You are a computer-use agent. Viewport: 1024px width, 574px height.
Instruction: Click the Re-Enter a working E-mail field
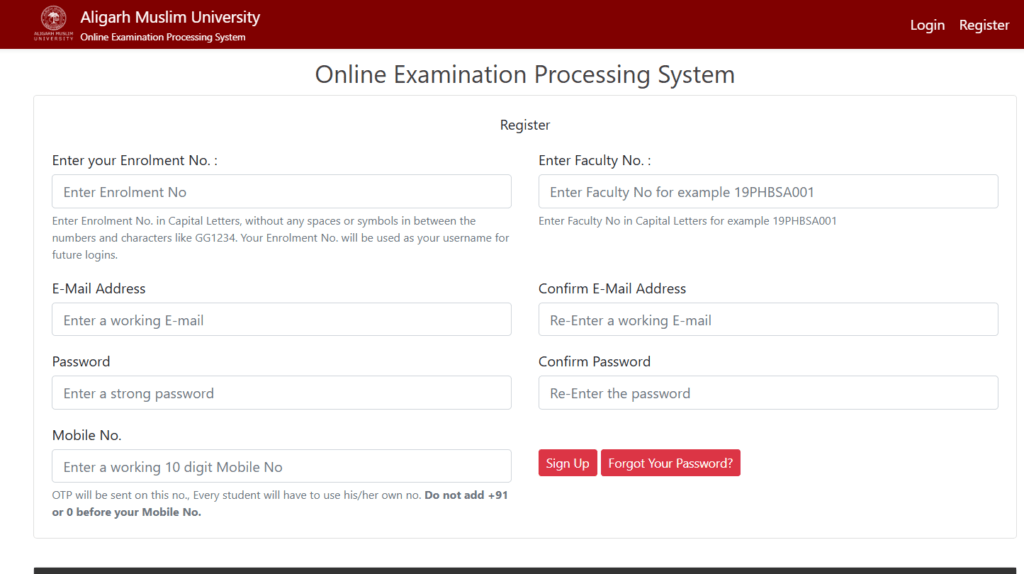coord(768,320)
